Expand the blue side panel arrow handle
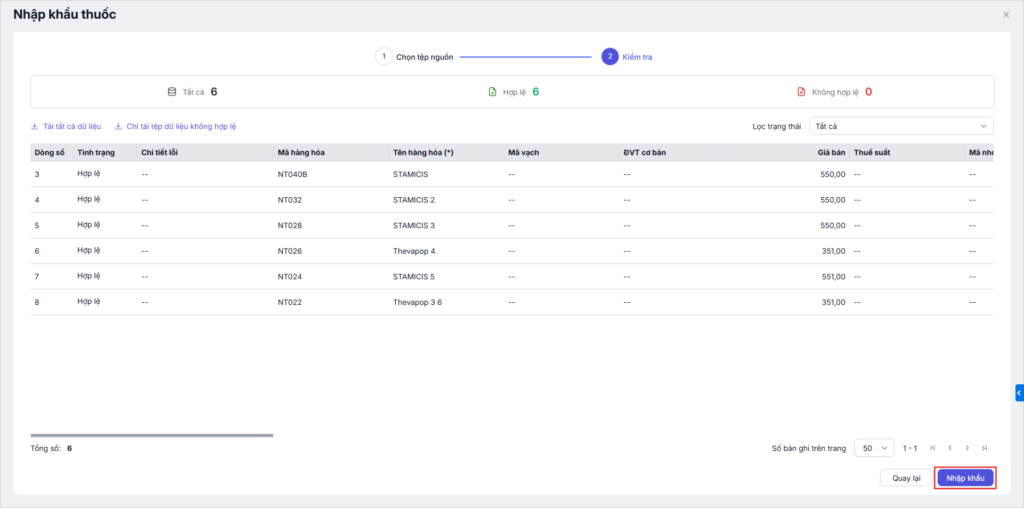Viewport: 1024px width, 508px height. (1018, 393)
